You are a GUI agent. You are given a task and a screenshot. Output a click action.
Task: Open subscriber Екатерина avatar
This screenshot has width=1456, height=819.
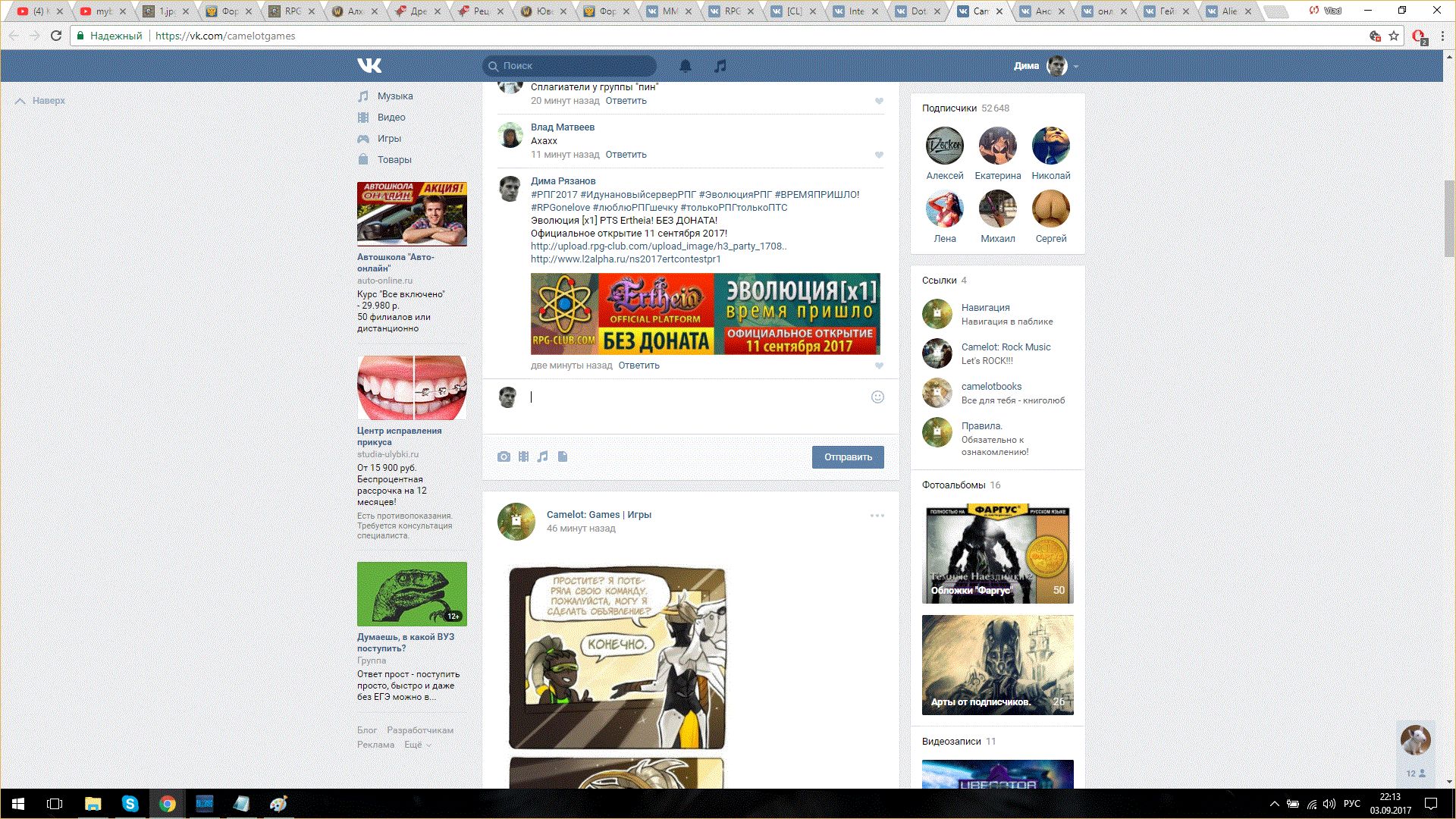[998, 146]
